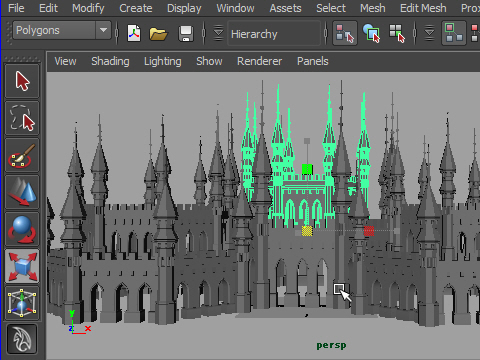
Task: Open the viewport Lighting menu
Action: click(163, 61)
